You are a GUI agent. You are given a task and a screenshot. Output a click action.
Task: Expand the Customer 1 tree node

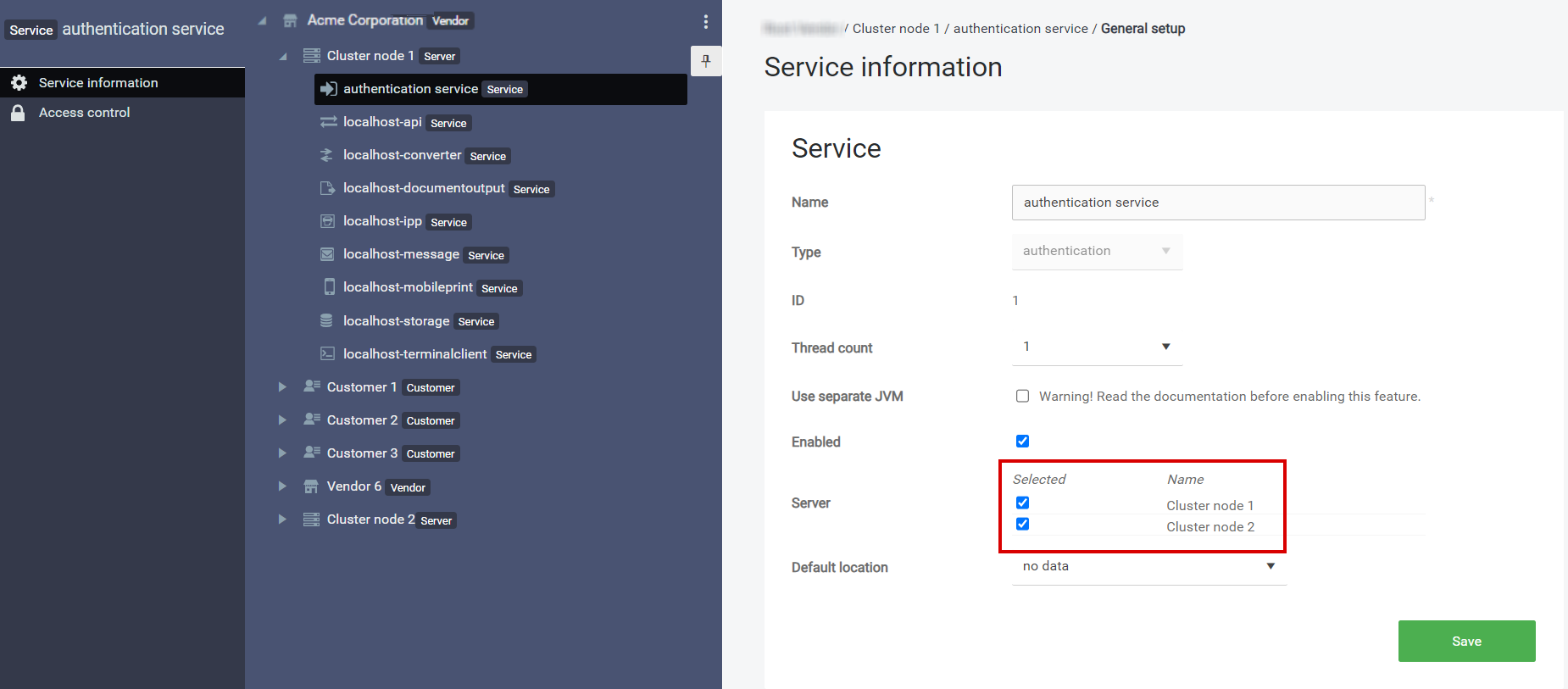coord(282,387)
